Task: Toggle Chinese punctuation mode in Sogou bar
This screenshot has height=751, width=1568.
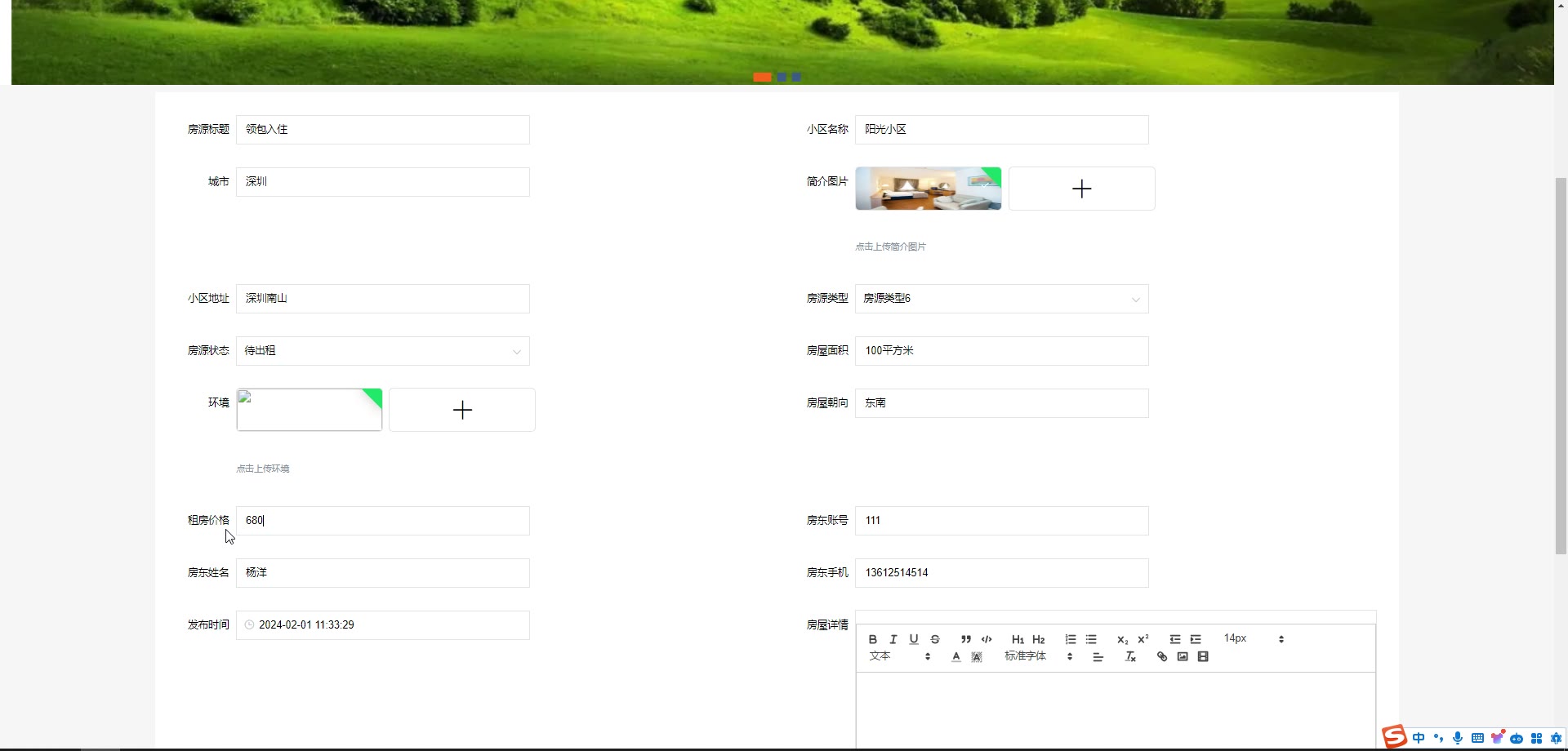Action: (1438, 738)
